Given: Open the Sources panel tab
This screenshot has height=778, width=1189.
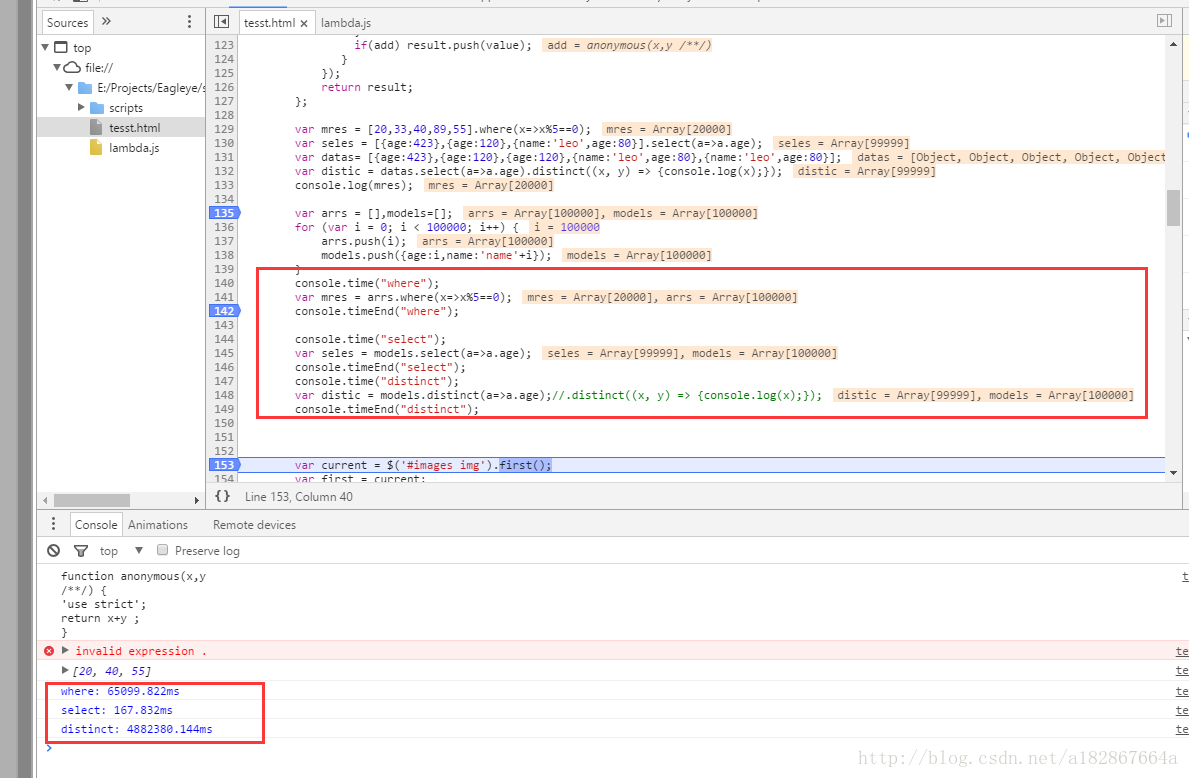Looking at the screenshot, I should coord(67,23).
